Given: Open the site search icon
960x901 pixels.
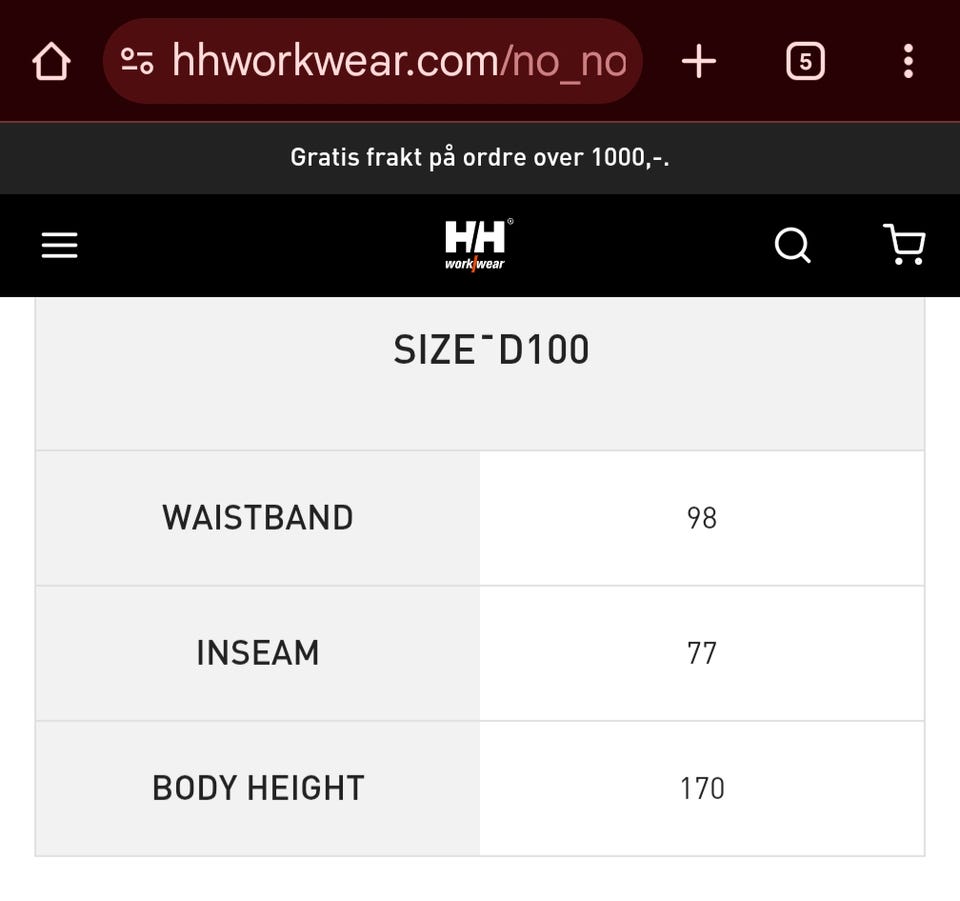Looking at the screenshot, I should 792,245.
